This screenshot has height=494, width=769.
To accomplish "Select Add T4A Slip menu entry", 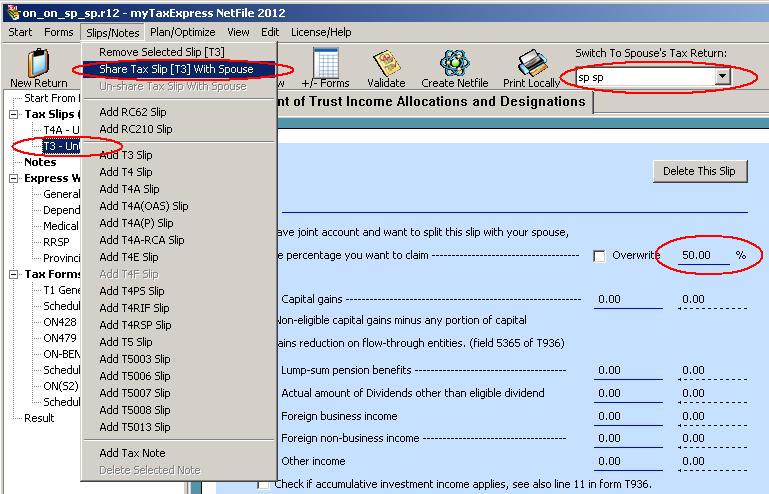I will 179,189.
